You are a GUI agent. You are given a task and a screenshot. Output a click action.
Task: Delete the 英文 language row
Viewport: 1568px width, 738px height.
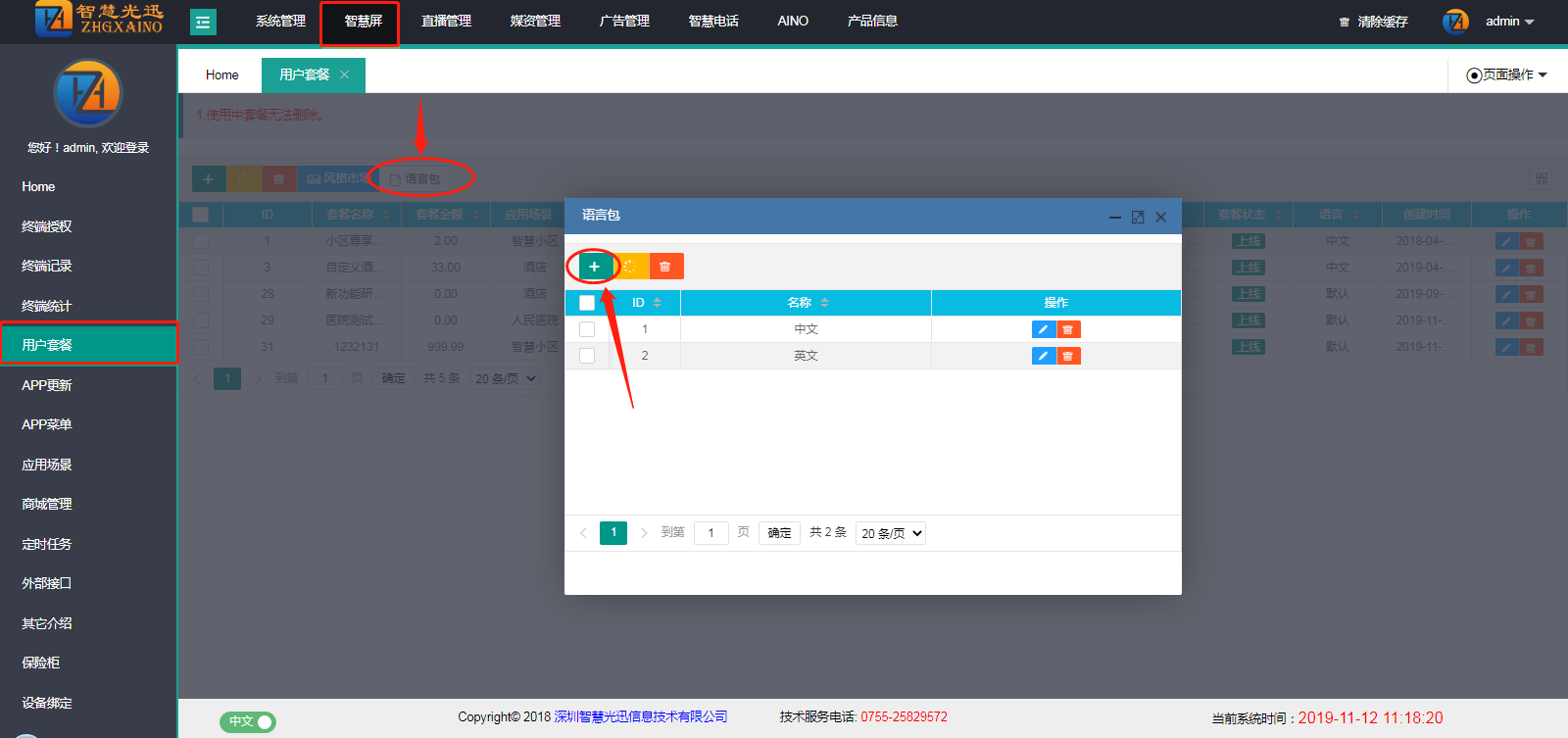tap(1068, 356)
